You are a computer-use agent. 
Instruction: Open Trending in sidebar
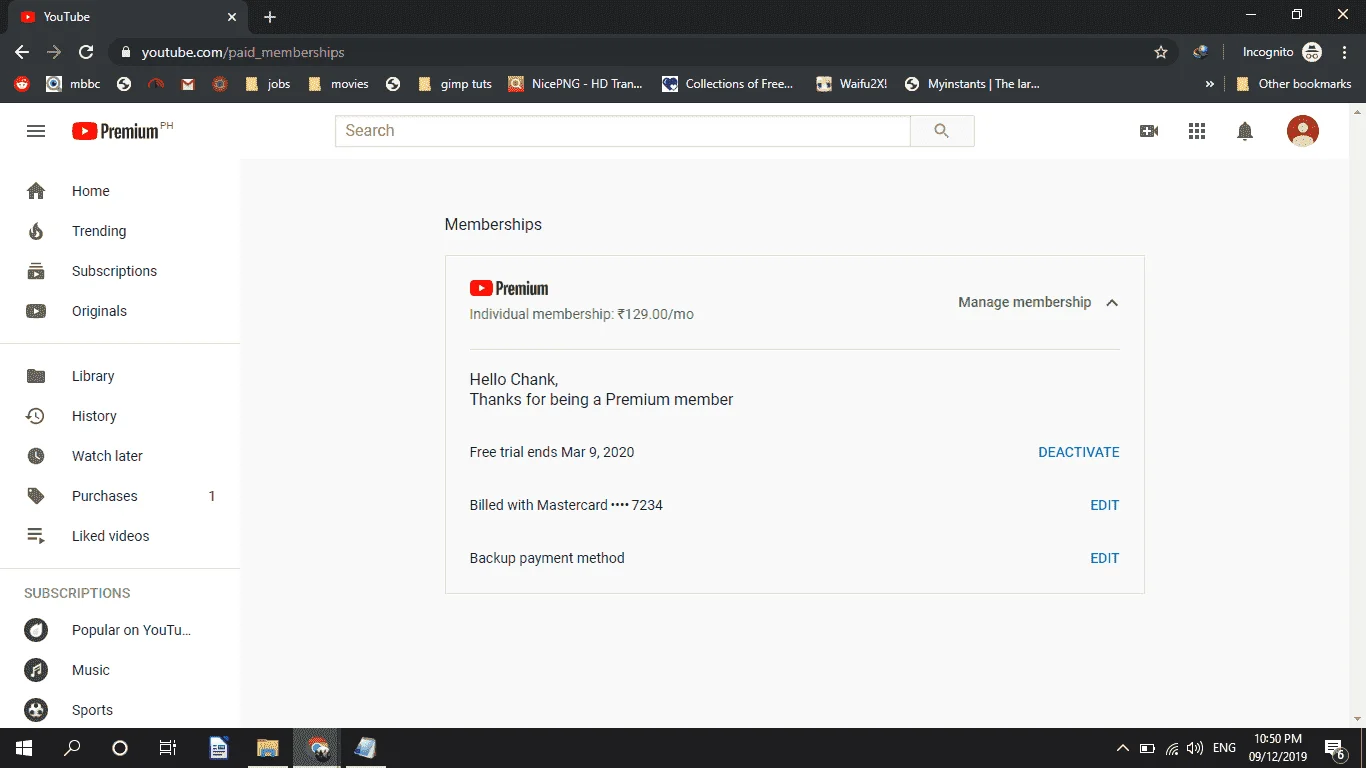[120, 231]
